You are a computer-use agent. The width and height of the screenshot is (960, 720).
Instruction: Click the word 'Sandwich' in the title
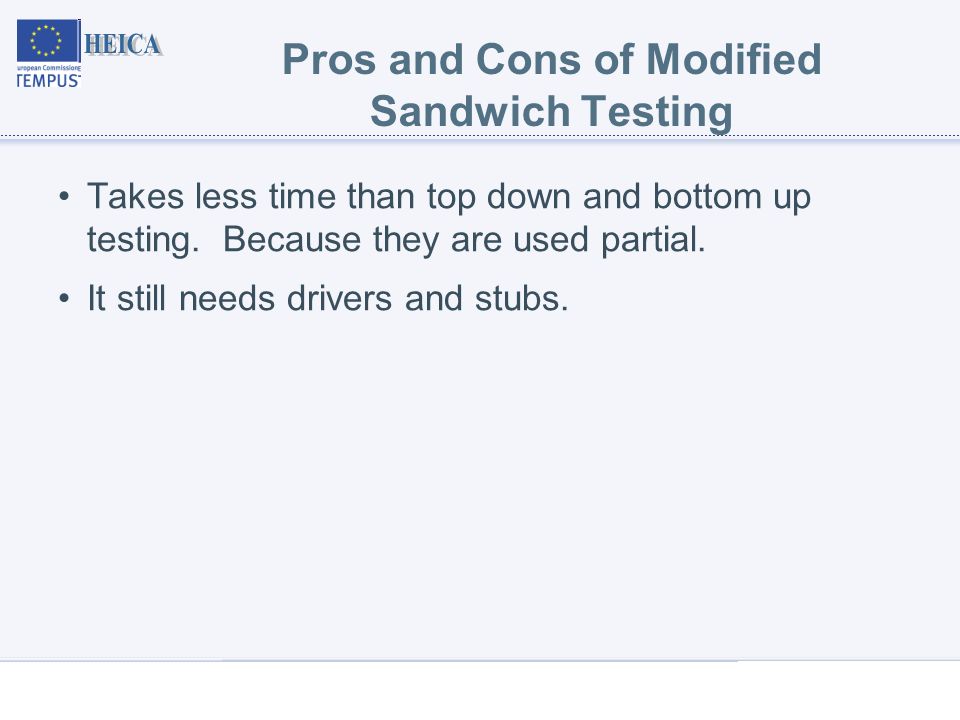point(470,111)
